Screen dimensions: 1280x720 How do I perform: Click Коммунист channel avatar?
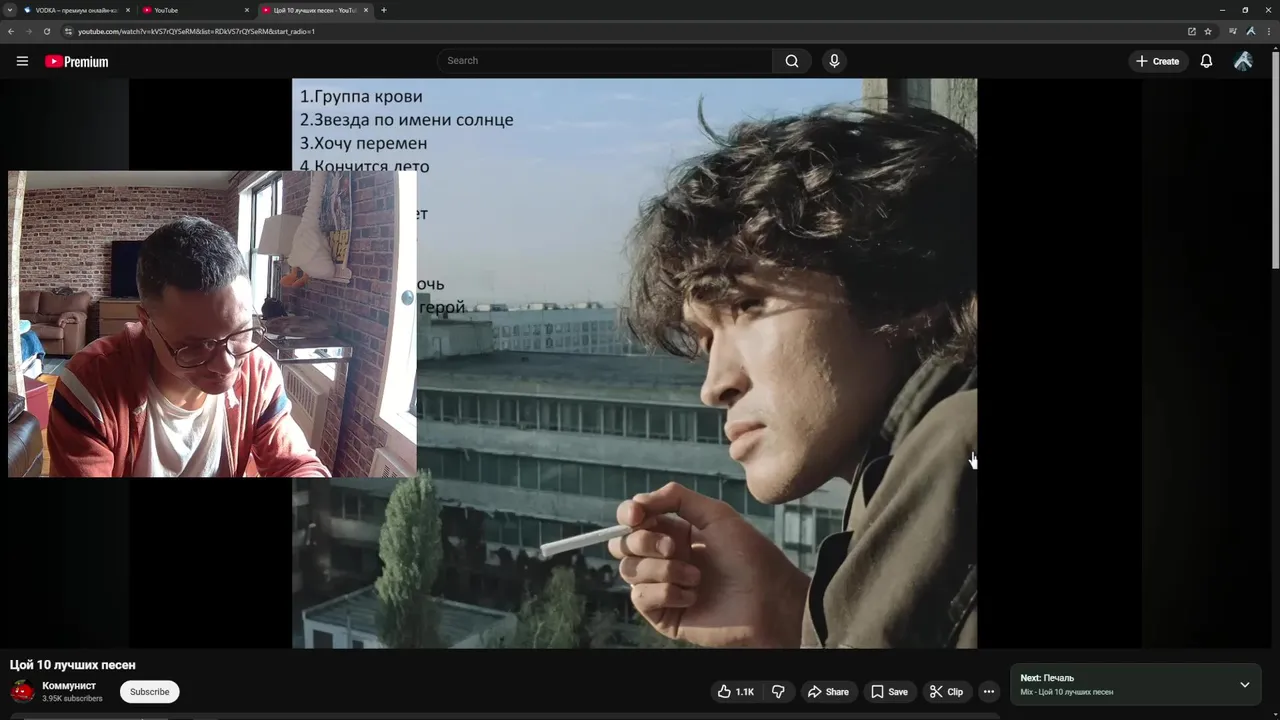pyautogui.click(x=22, y=691)
